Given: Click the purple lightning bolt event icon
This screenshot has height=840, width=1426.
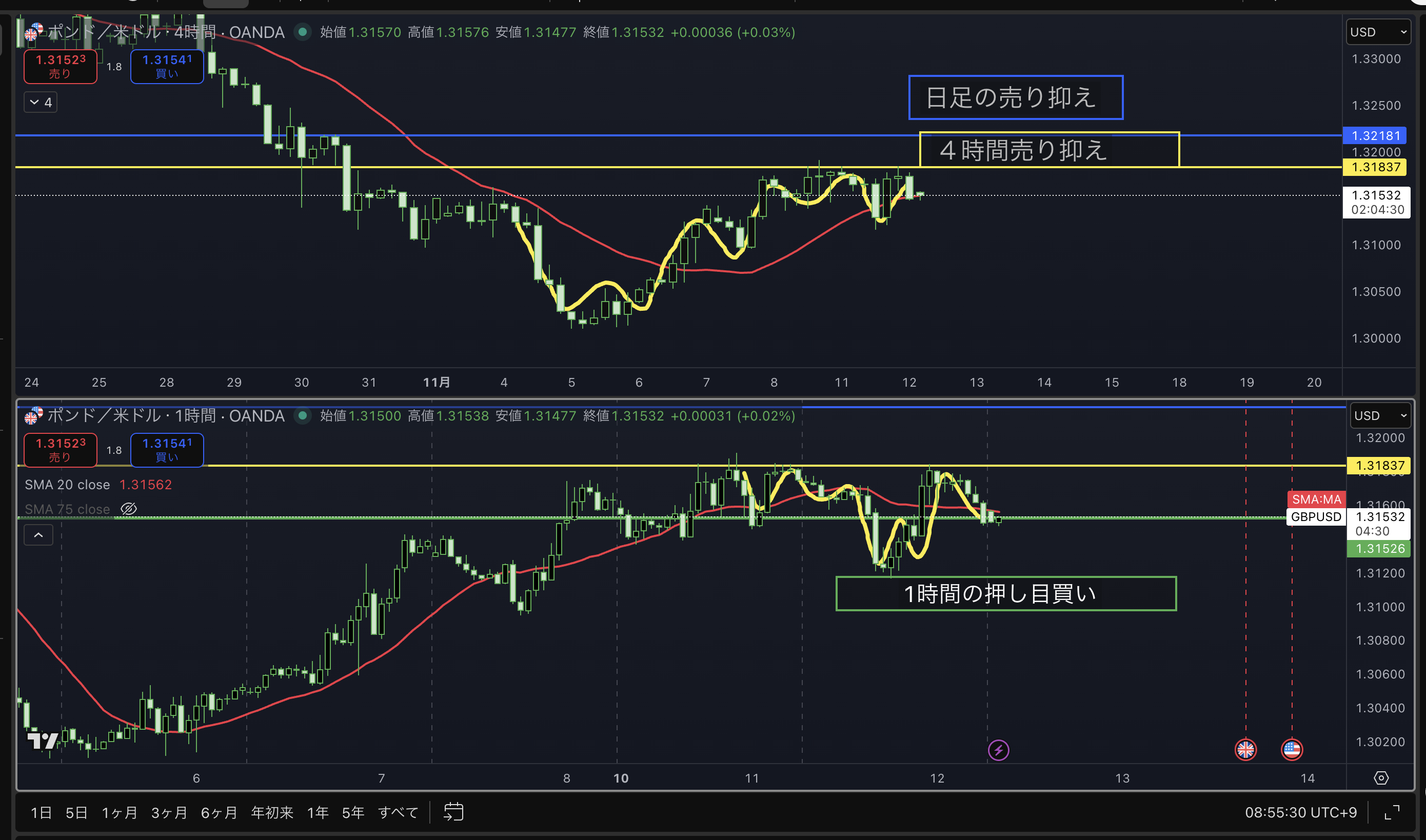Looking at the screenshot, I should point(998,750).
